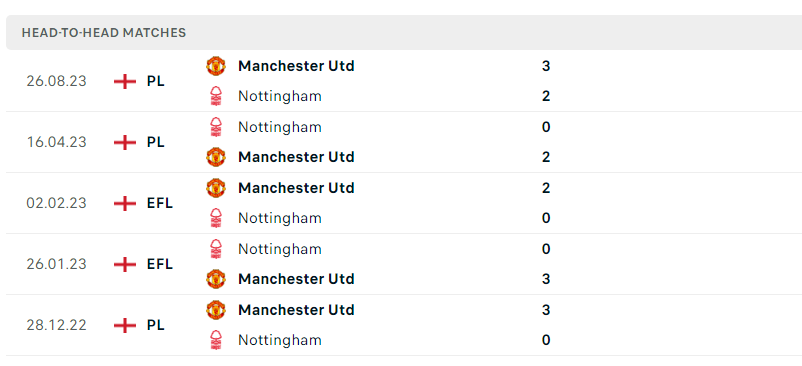Open Manchester Utd name in 02.02.23 match

(296, 188)
